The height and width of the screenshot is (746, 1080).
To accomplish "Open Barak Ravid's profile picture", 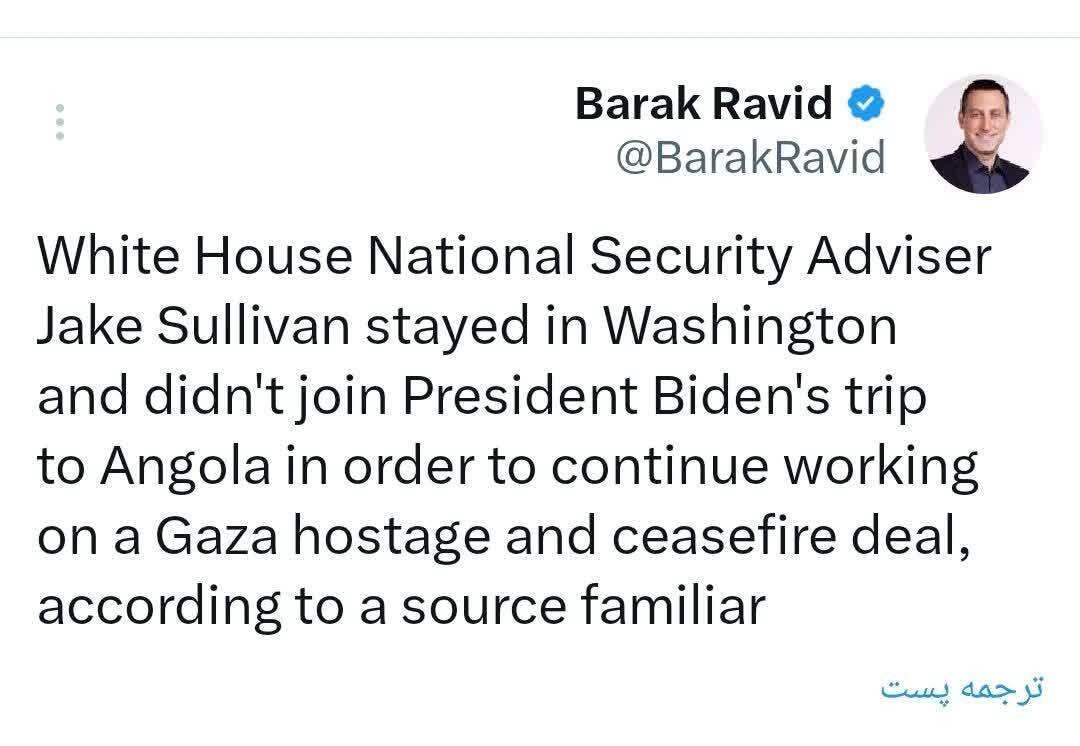I will coord(983,133).
